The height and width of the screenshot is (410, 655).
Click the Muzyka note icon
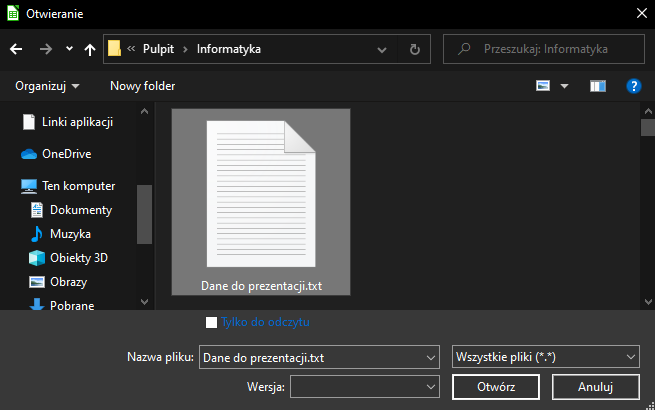coord(37,234)
